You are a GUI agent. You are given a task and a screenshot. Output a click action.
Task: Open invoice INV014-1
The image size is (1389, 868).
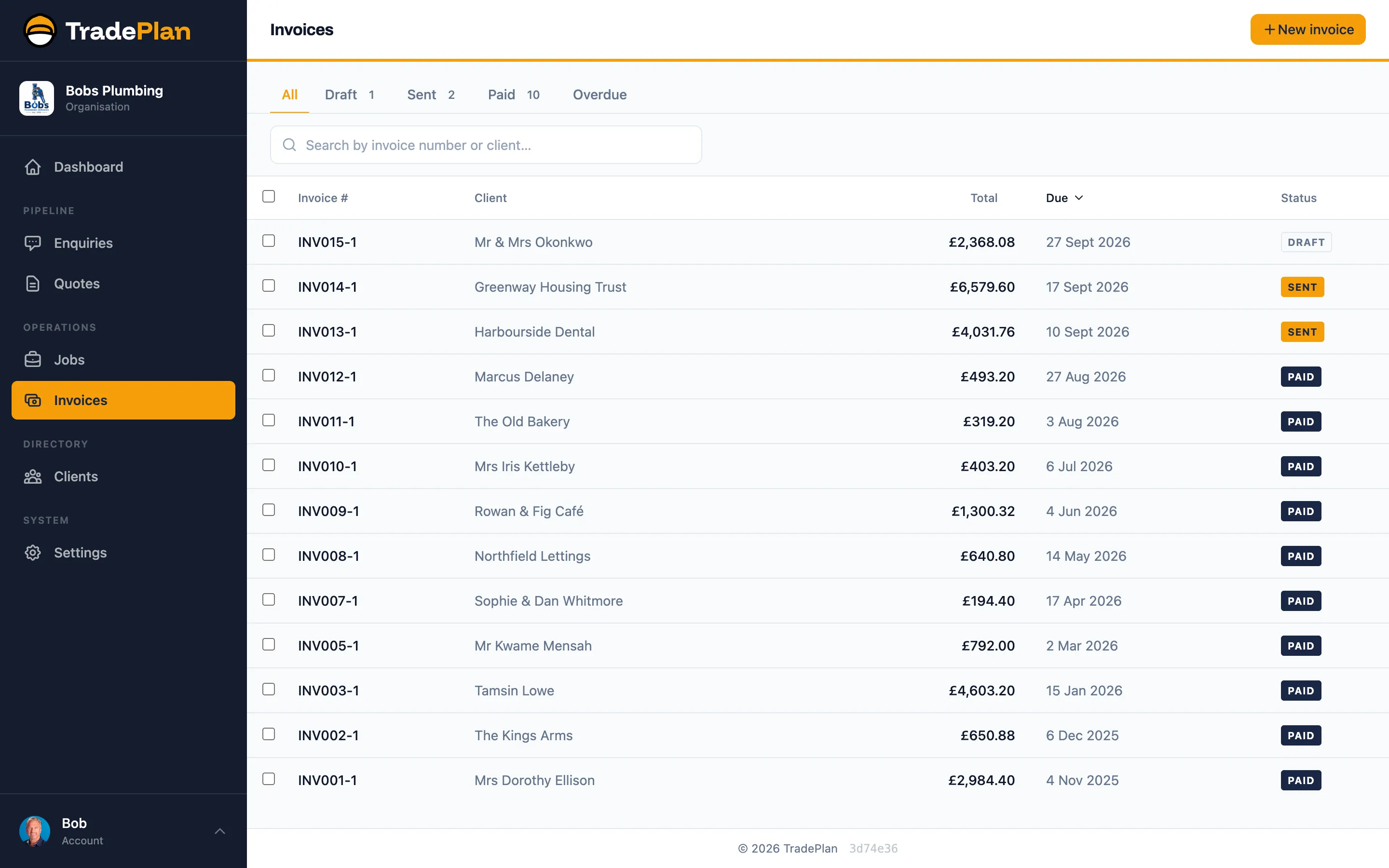[327, 287]
